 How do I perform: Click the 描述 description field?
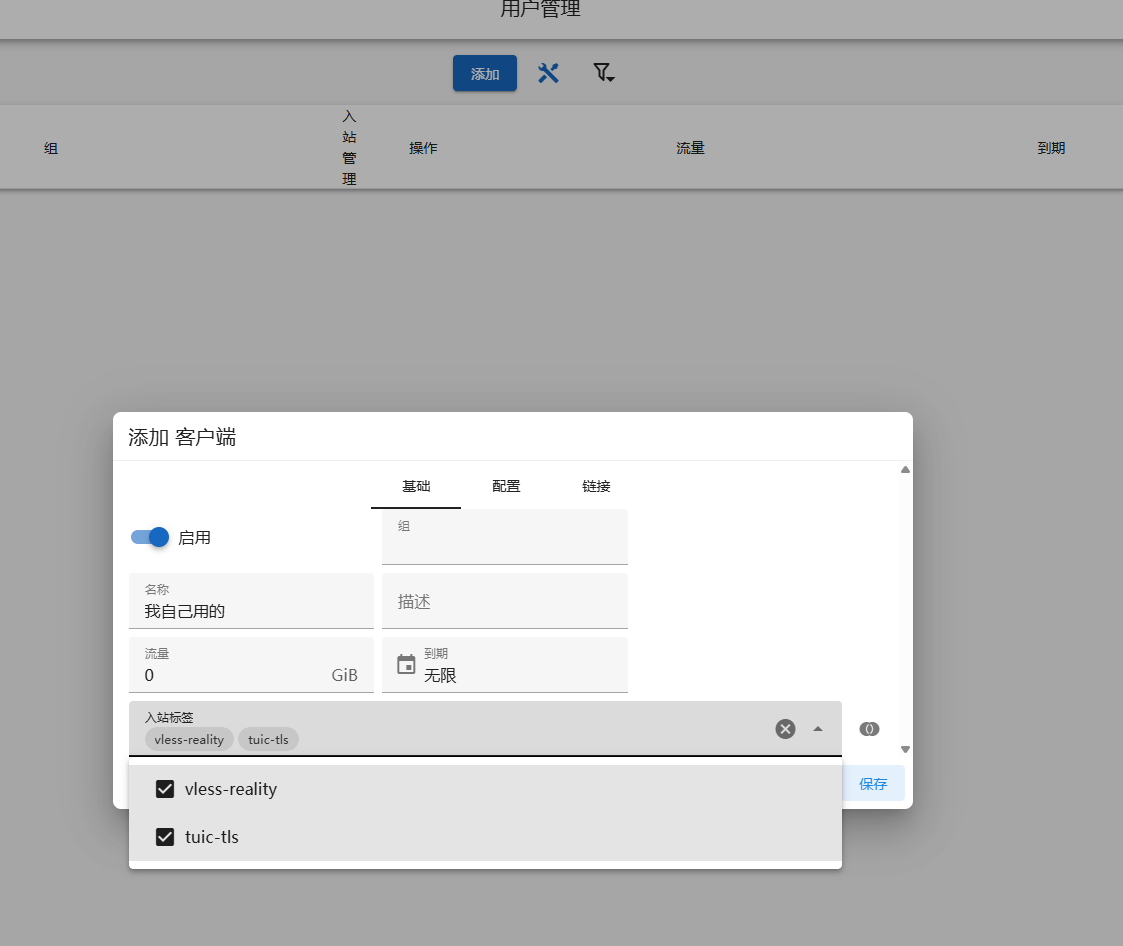(504, 602)
